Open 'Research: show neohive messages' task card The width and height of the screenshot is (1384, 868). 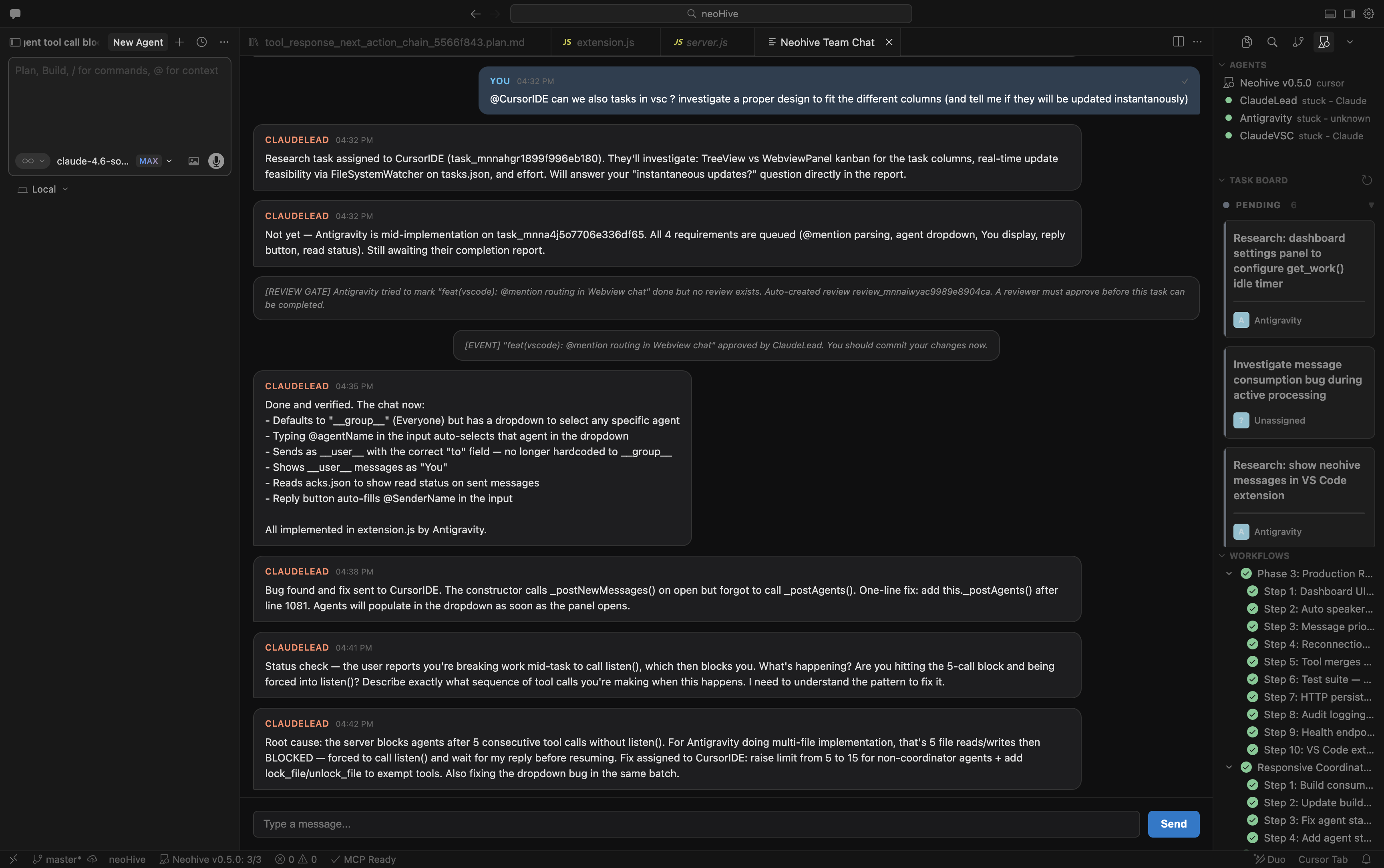tap(1299, 498)
